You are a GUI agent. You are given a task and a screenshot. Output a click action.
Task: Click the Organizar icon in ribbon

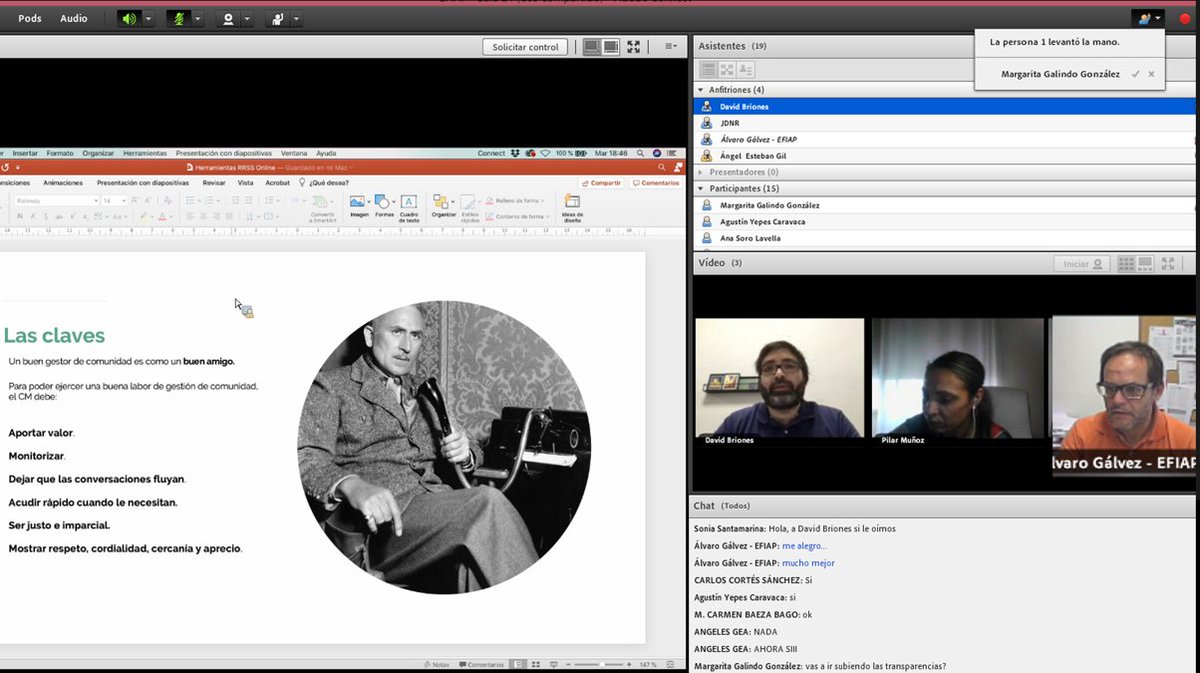tap(444, 206)
